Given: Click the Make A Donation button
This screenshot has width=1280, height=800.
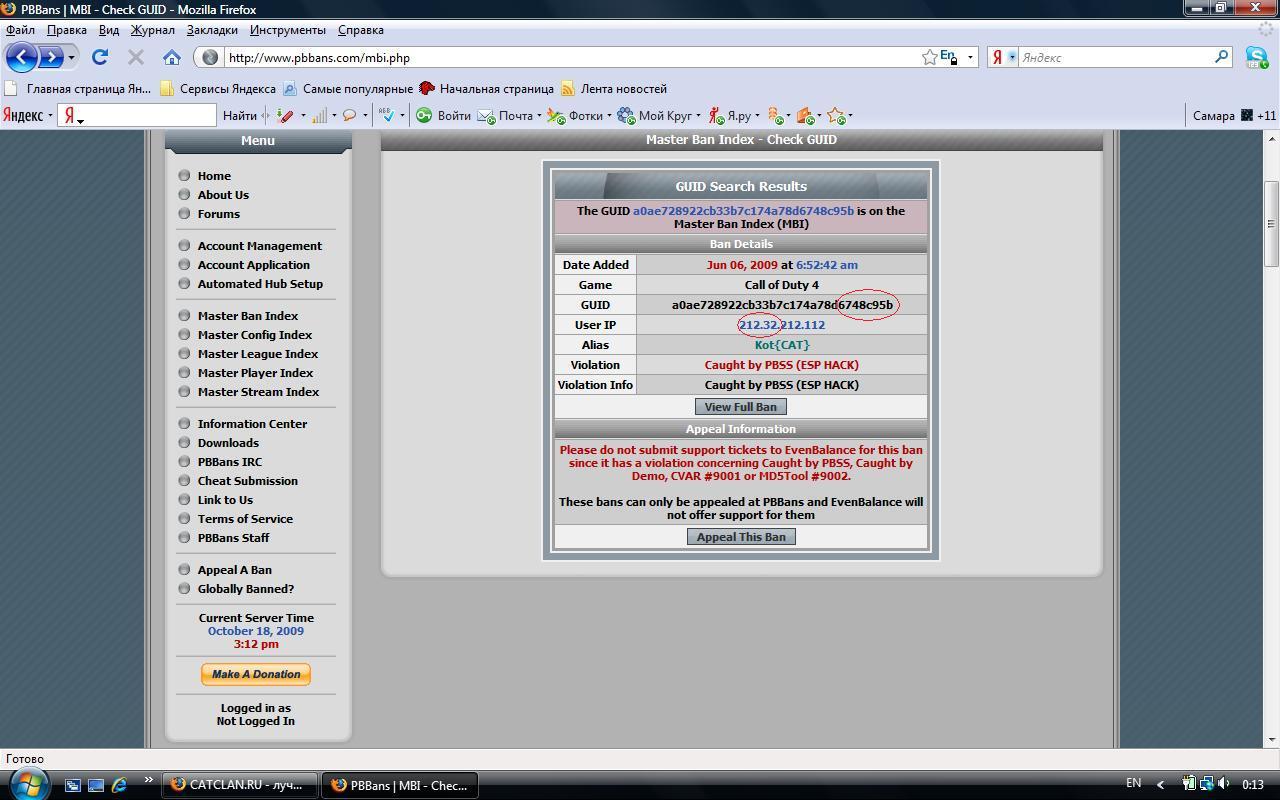Looking at the screenshot, I should pos(256,674).
